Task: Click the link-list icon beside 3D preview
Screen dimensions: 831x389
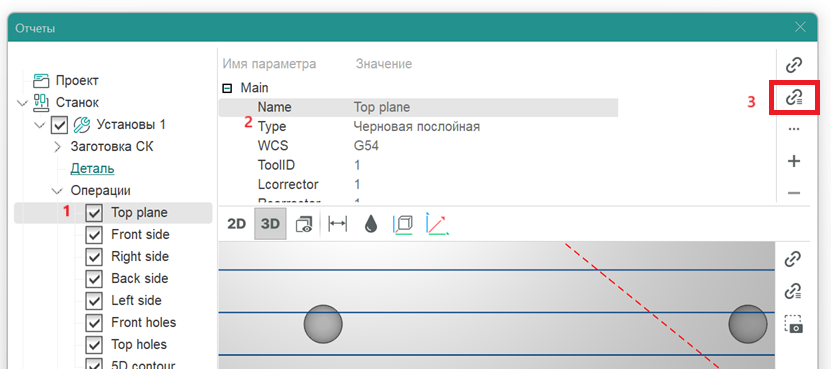Action: tap(793, 291)
